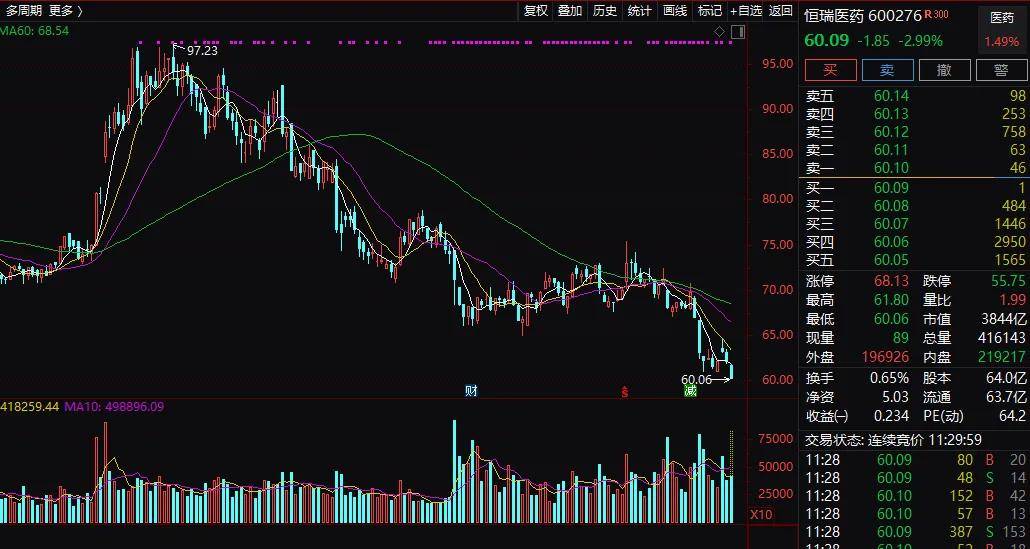Open the 多周期 multi-period selector
The image size is (1030, 549).
pyautogui.click(x=24, y=11)
